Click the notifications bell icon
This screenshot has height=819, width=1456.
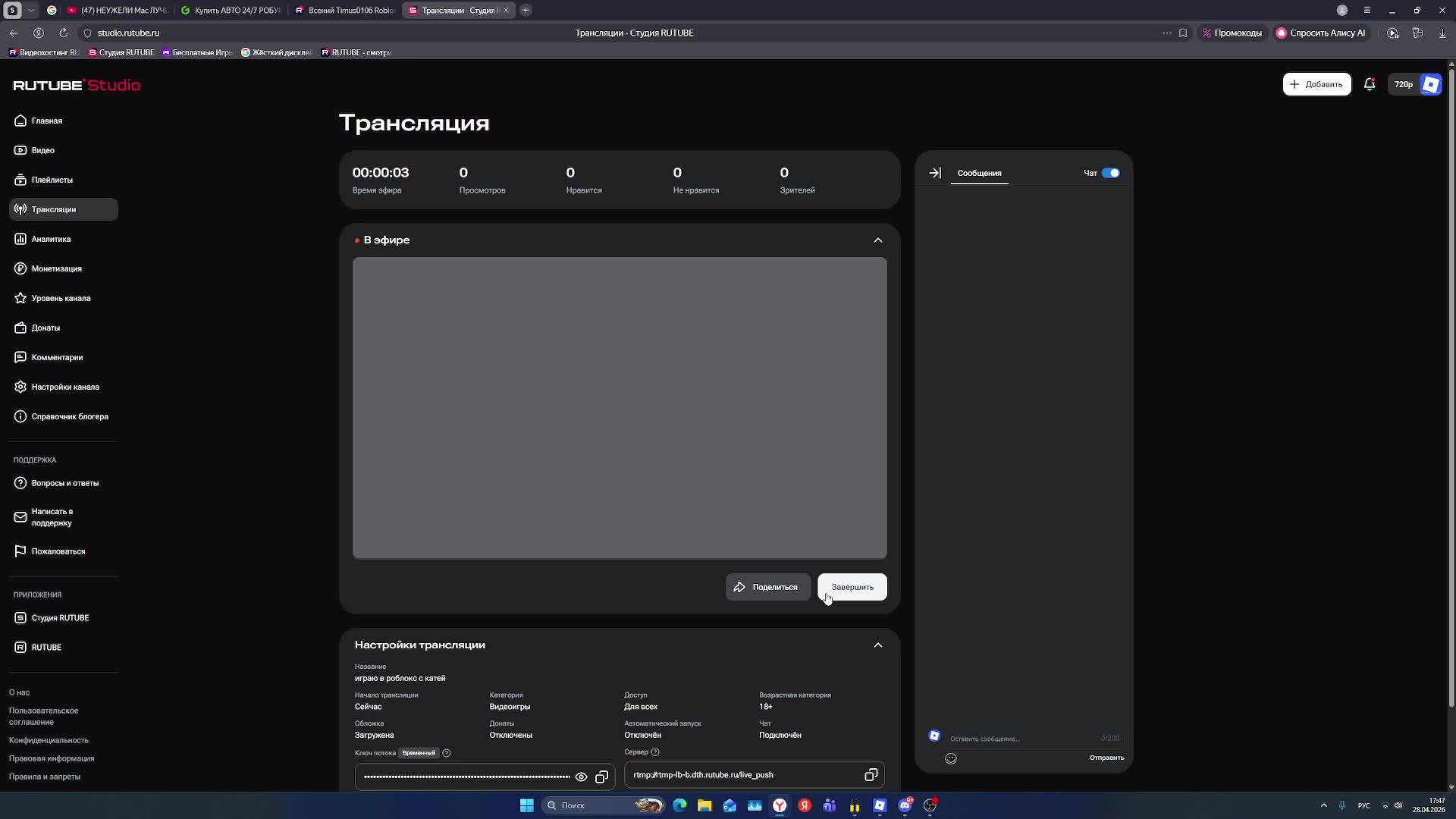pos(1369,84)
